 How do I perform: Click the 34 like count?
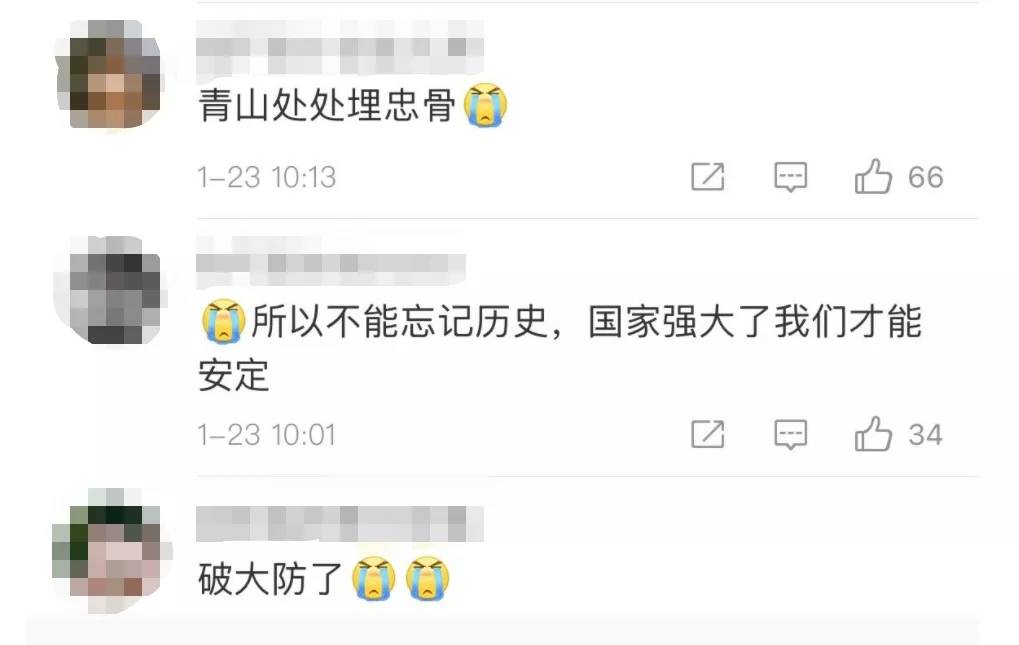pyautogui.click(x=925, y=435)
